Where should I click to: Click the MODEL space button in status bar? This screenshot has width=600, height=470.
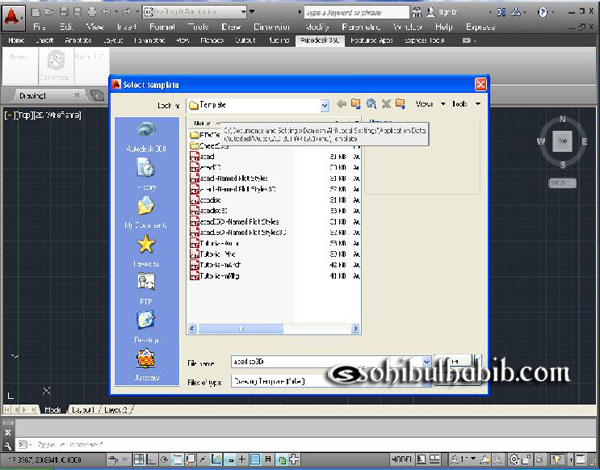point(401,459)
